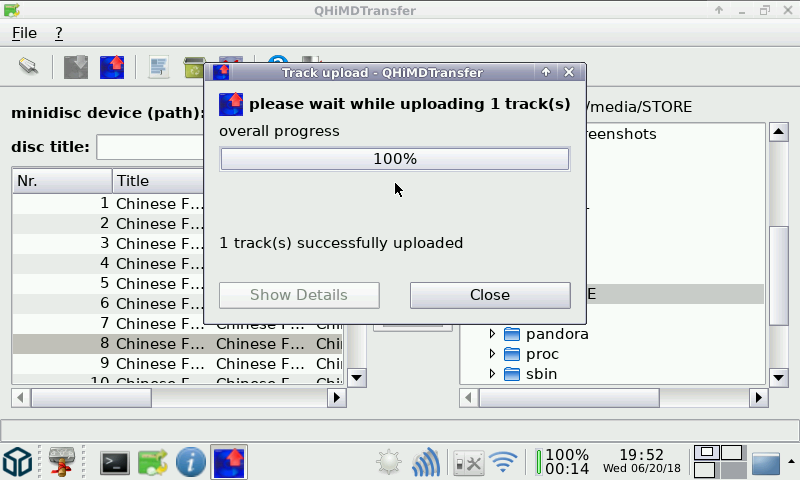The height and width of the screenshot is (480, 800).
Task: Select track row 1 Chinese F...
Action: (108, 204)
